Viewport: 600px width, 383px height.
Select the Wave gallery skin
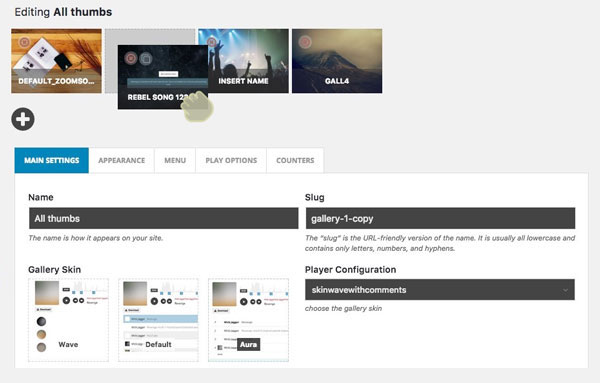pos(68,320)
